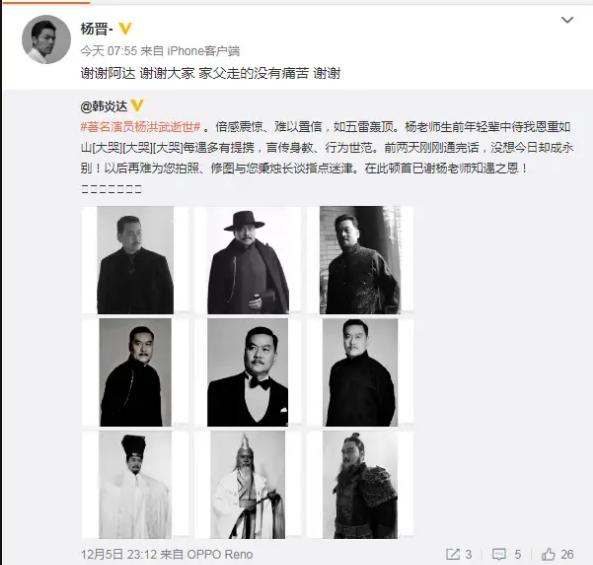Click the 杨晋 profile avatar
This screenshot has width=593, height=565.
[46, 39]
